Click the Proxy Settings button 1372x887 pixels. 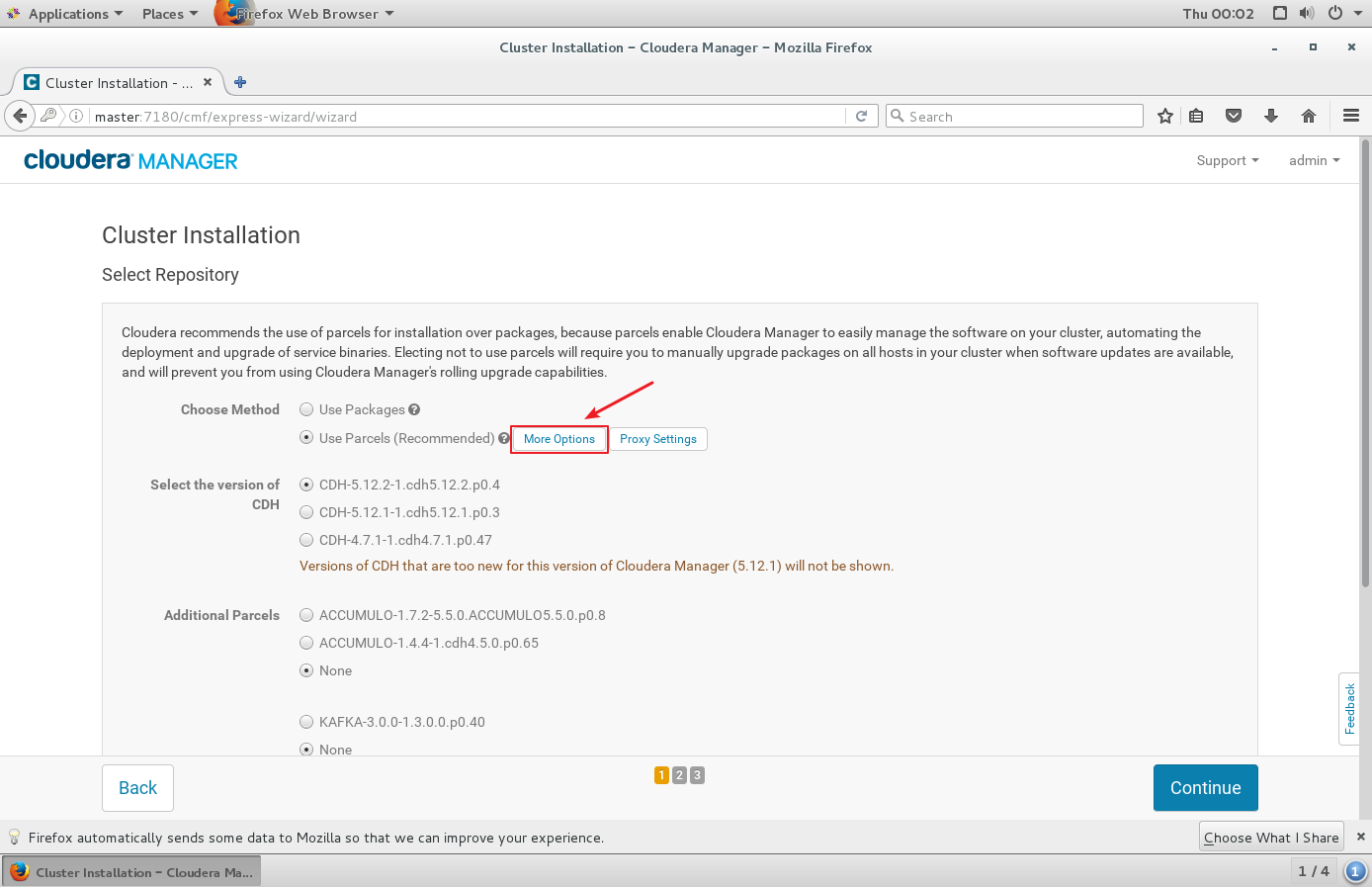pyautogui.click(x=658, y=439)
